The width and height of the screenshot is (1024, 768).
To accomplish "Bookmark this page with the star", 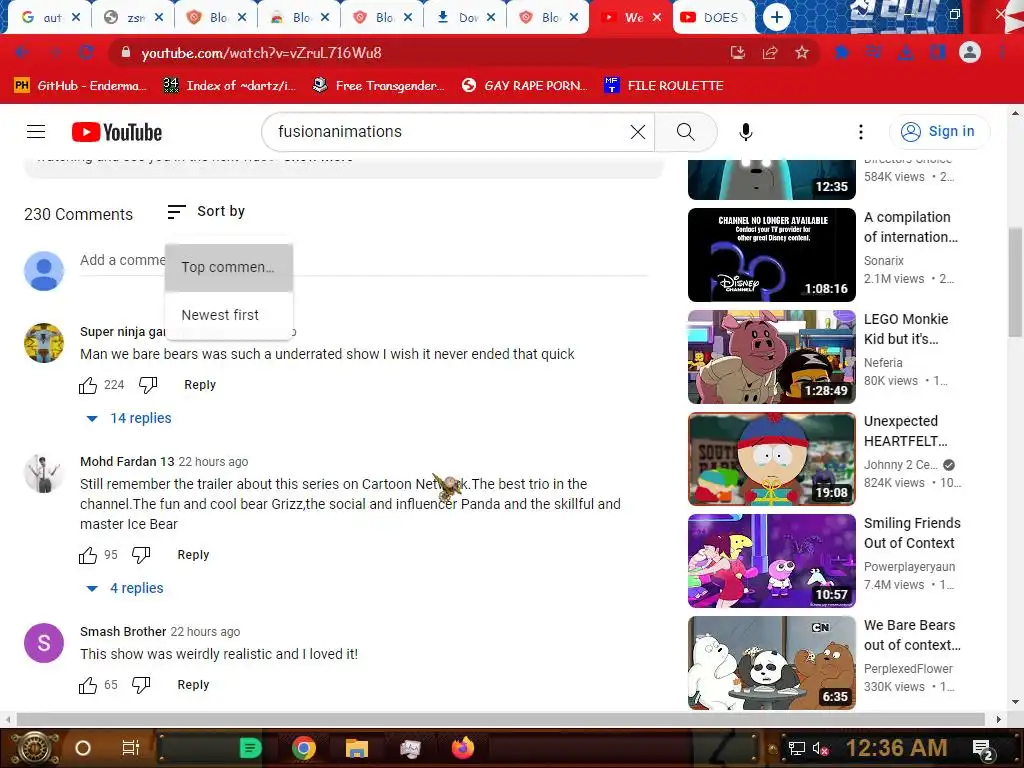I will click(x=802, y=52).
